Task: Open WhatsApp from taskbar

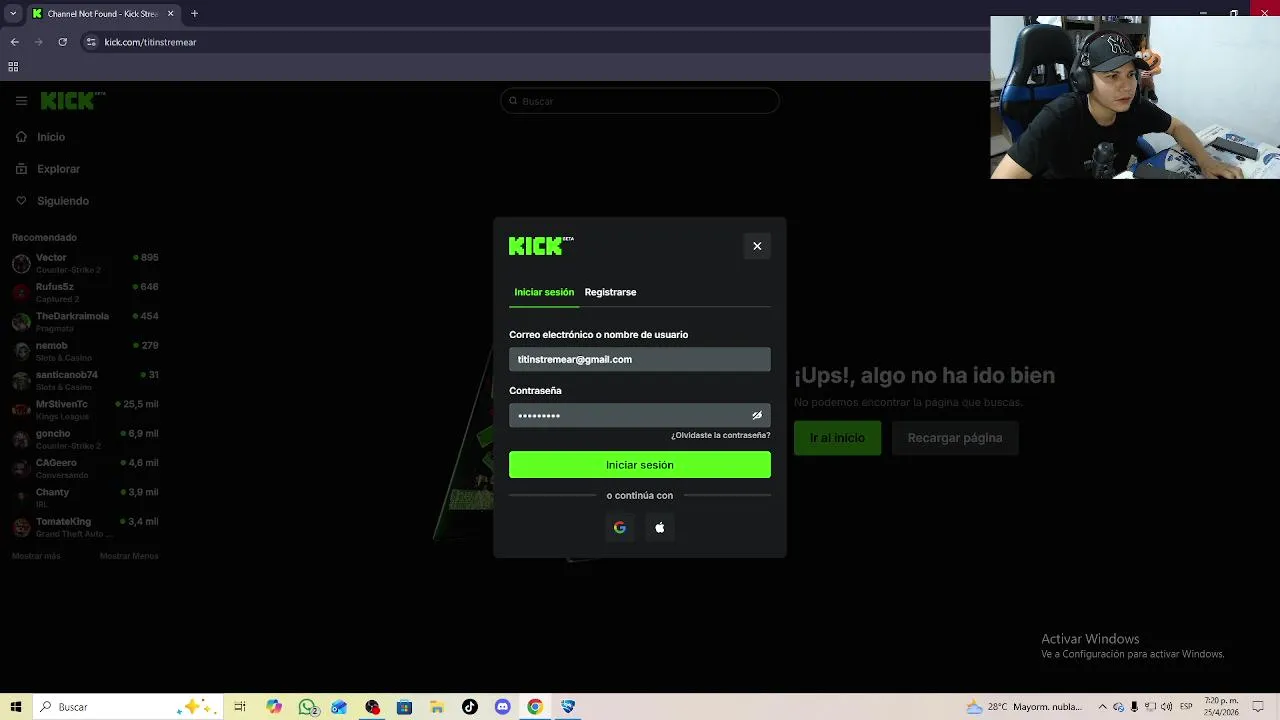Action: click(x=307, y=707)
